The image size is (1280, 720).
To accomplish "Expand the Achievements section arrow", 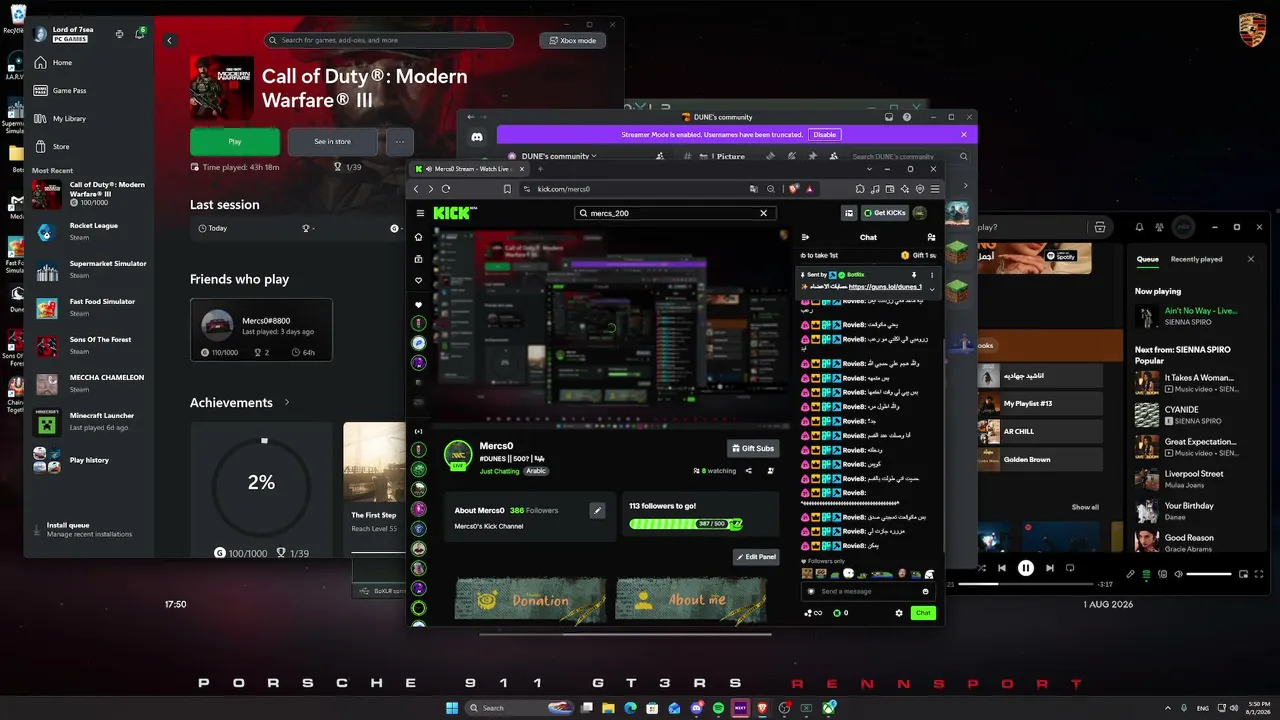I will click(x=287, y=402).
